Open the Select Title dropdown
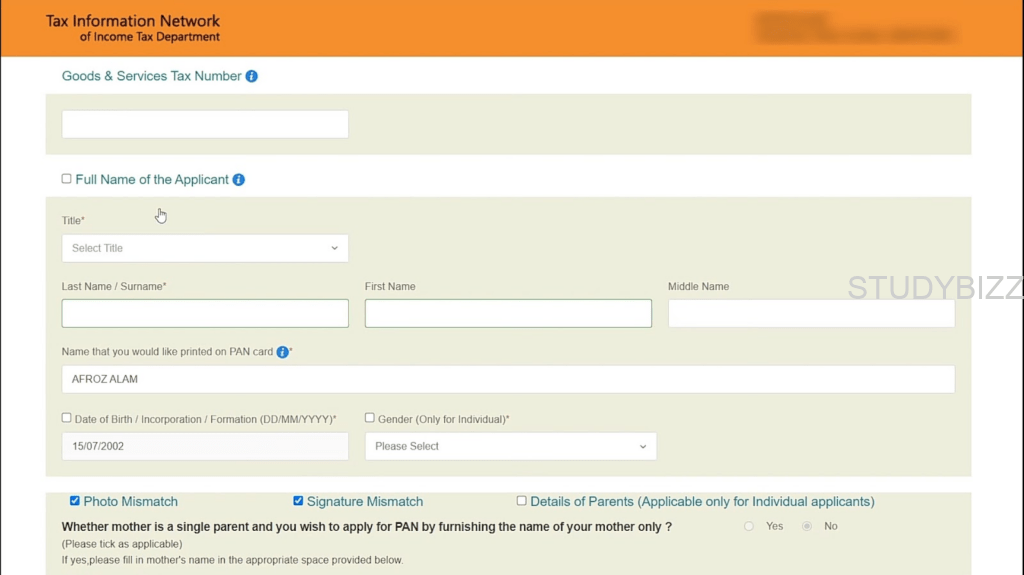 coord(205,248)
